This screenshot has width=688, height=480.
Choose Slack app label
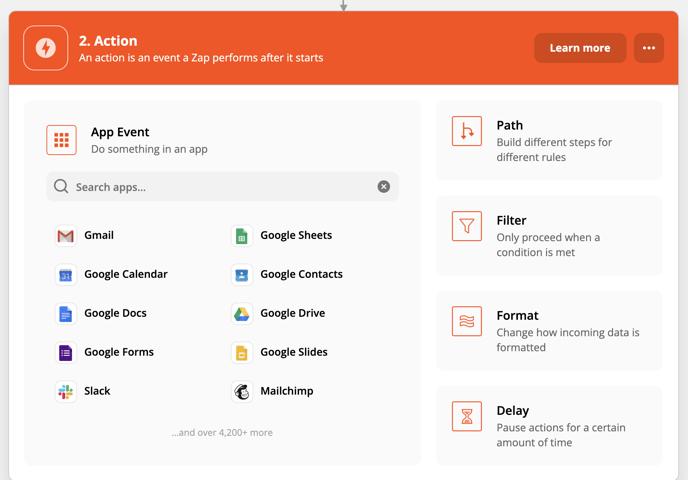point(97,391)
